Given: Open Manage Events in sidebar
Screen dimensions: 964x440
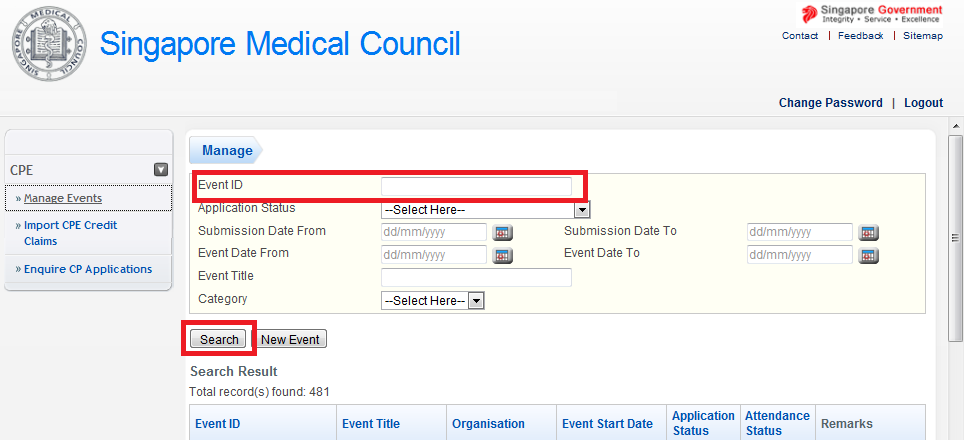Looking at the screenshot, I should (x=63, y=198).
